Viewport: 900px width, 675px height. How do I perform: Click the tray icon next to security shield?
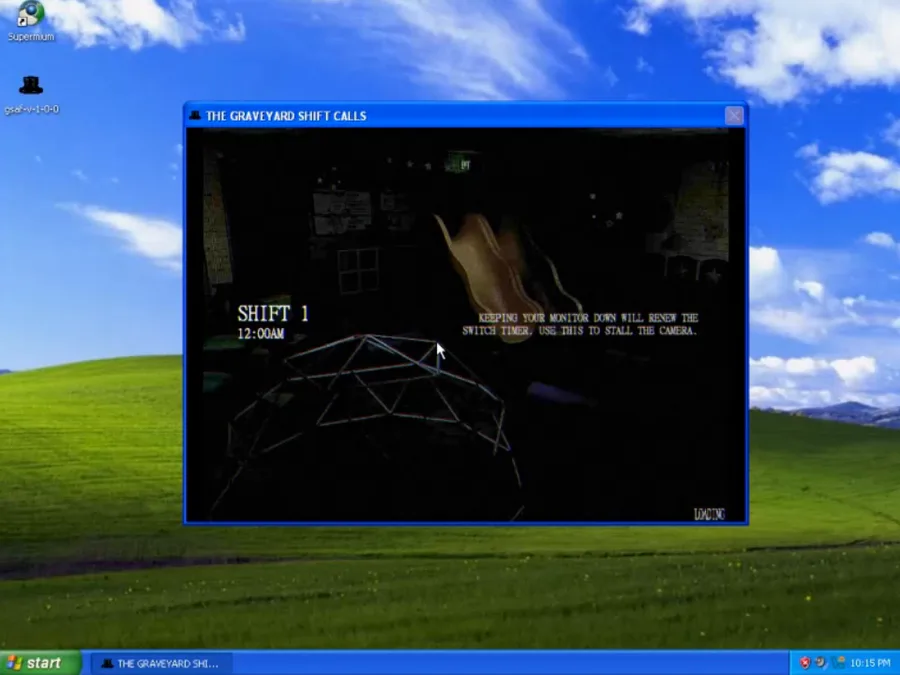coord(821,663)
